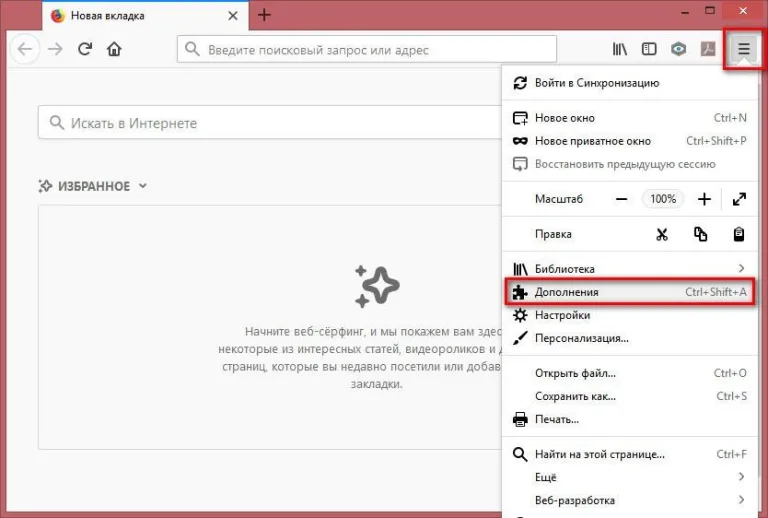The height and width of the screenshot is (518, 768).
Task: Click the printer icon beside Печать
Action: point(520,419)
